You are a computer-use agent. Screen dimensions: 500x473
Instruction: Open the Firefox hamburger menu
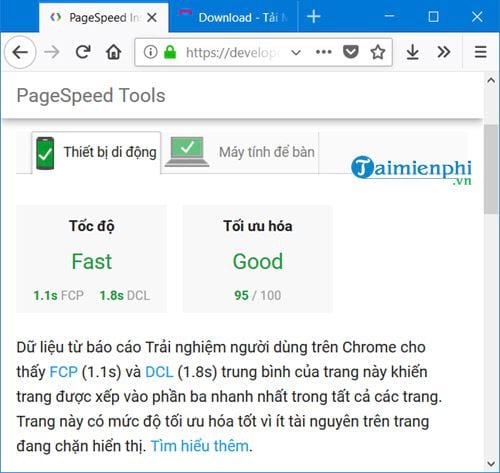point(480,52)
